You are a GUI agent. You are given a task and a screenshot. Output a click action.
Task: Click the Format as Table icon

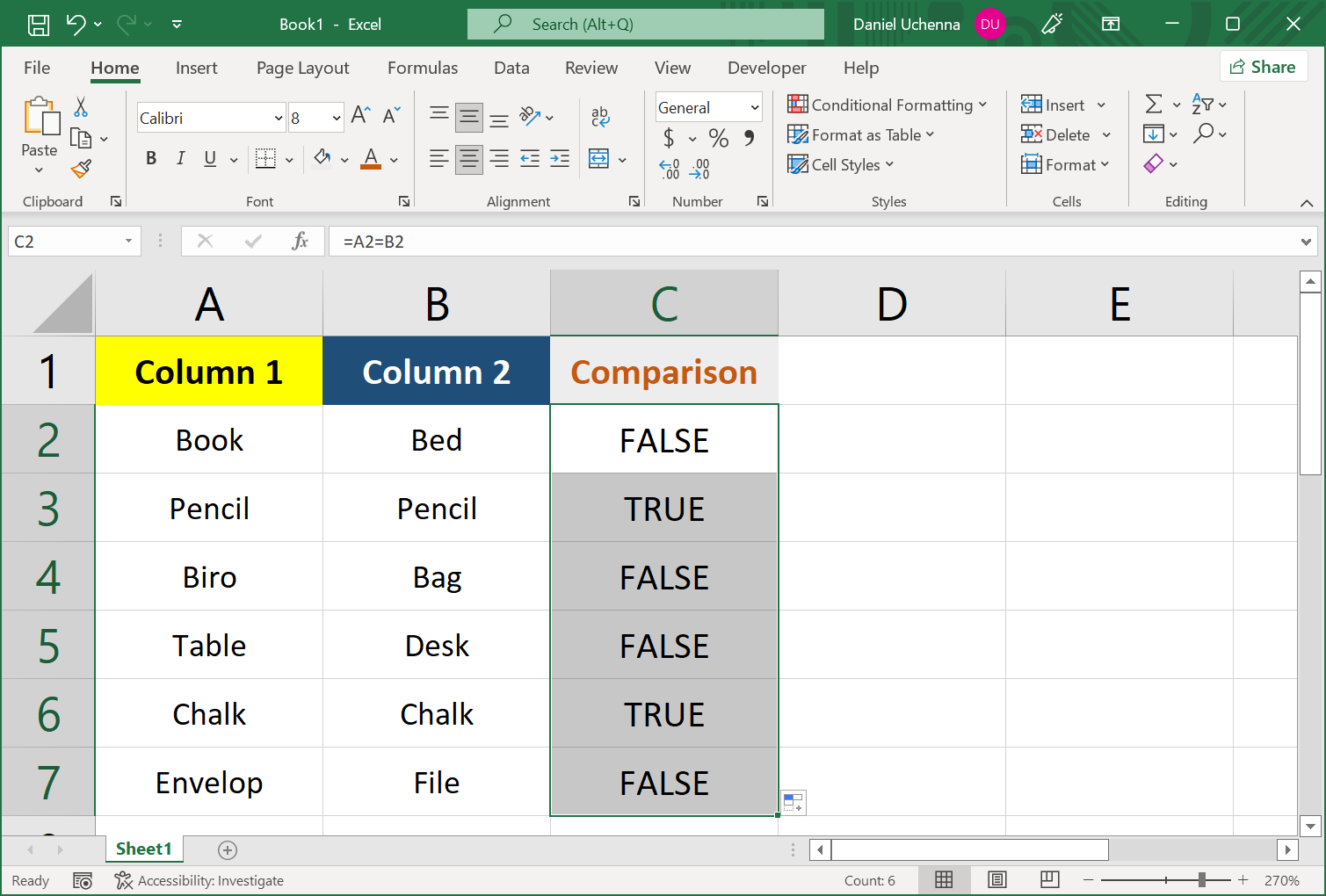[x=798, y=134]
